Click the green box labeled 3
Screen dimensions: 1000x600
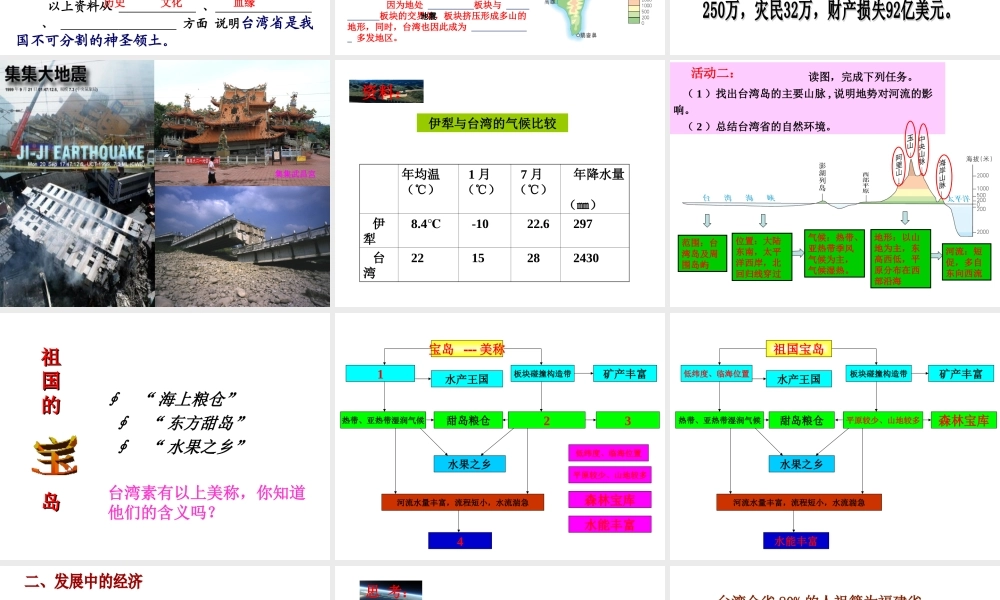(x=628, y=420)
